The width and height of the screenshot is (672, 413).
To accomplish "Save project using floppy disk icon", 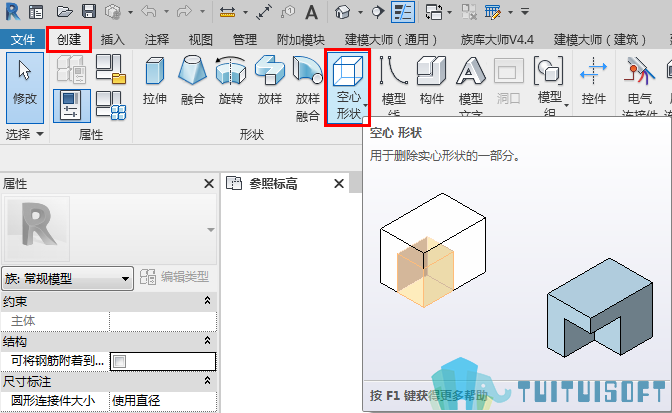I will click(89, 12).
